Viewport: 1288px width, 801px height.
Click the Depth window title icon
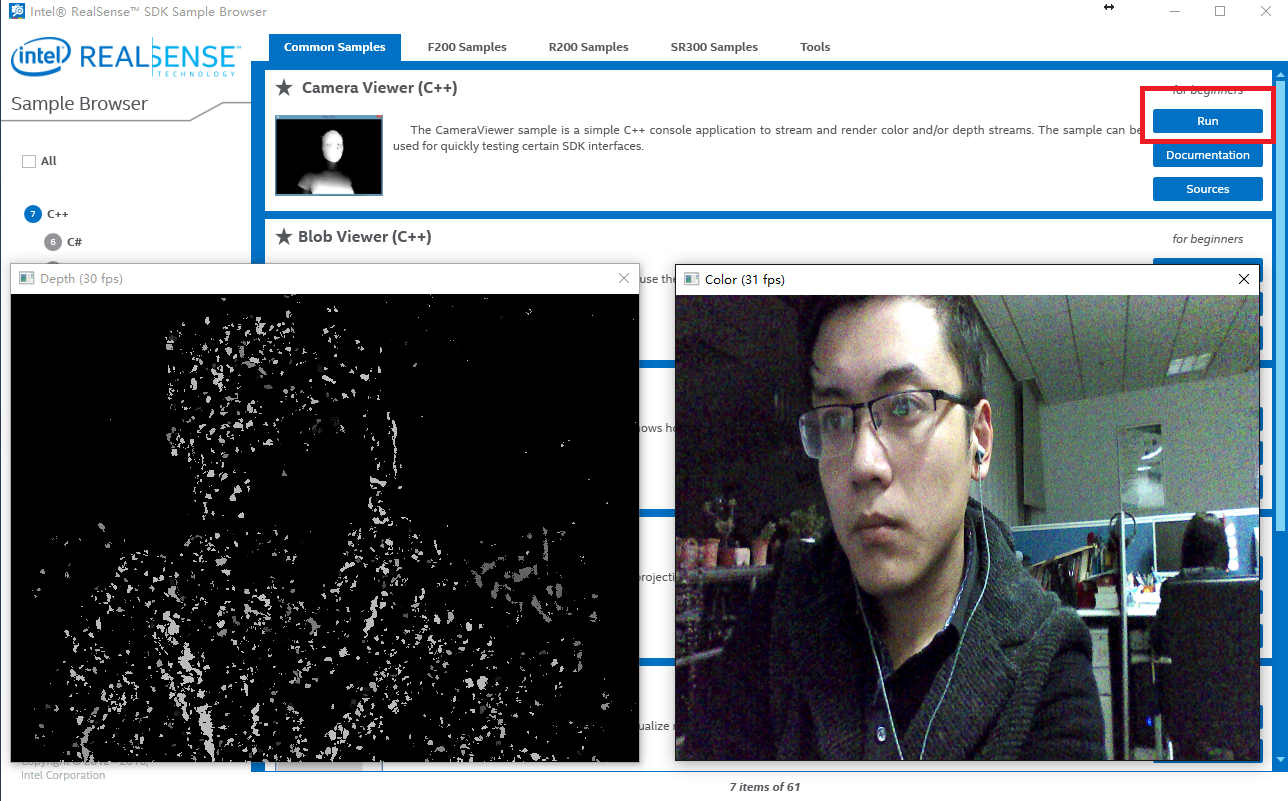(27, 278)
